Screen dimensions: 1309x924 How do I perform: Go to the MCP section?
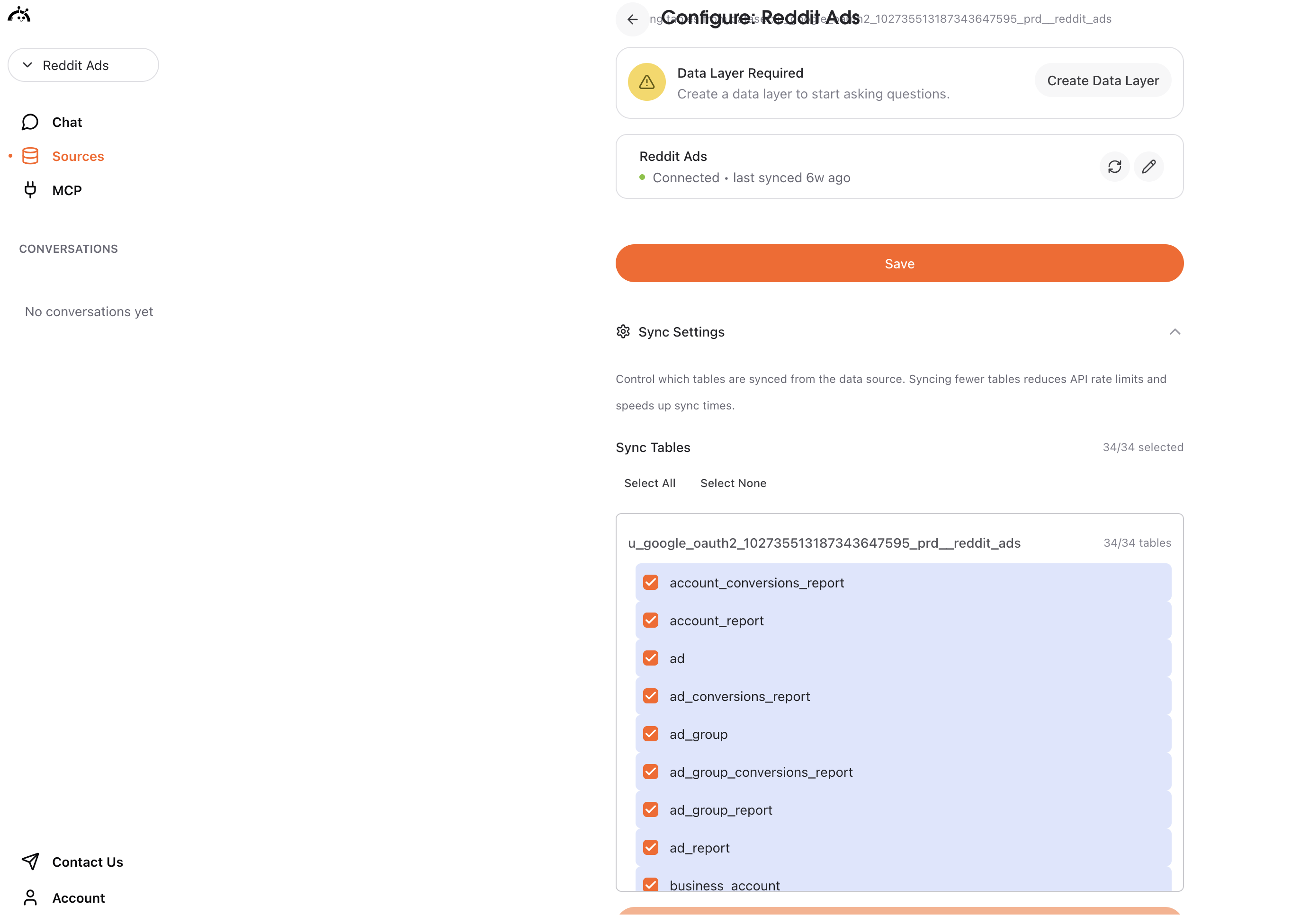[x=67, y=190]
